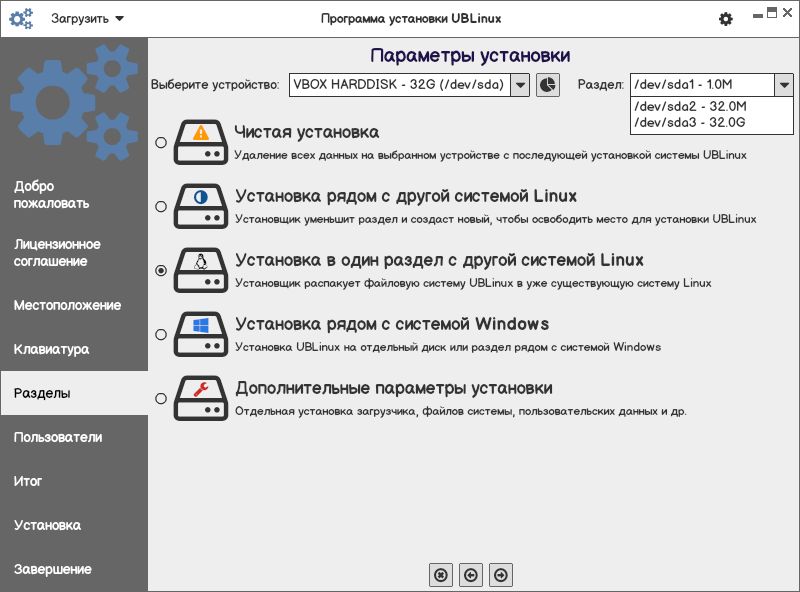Open the settings gear in title bar

pyautogui.click(x=726, y=19)
